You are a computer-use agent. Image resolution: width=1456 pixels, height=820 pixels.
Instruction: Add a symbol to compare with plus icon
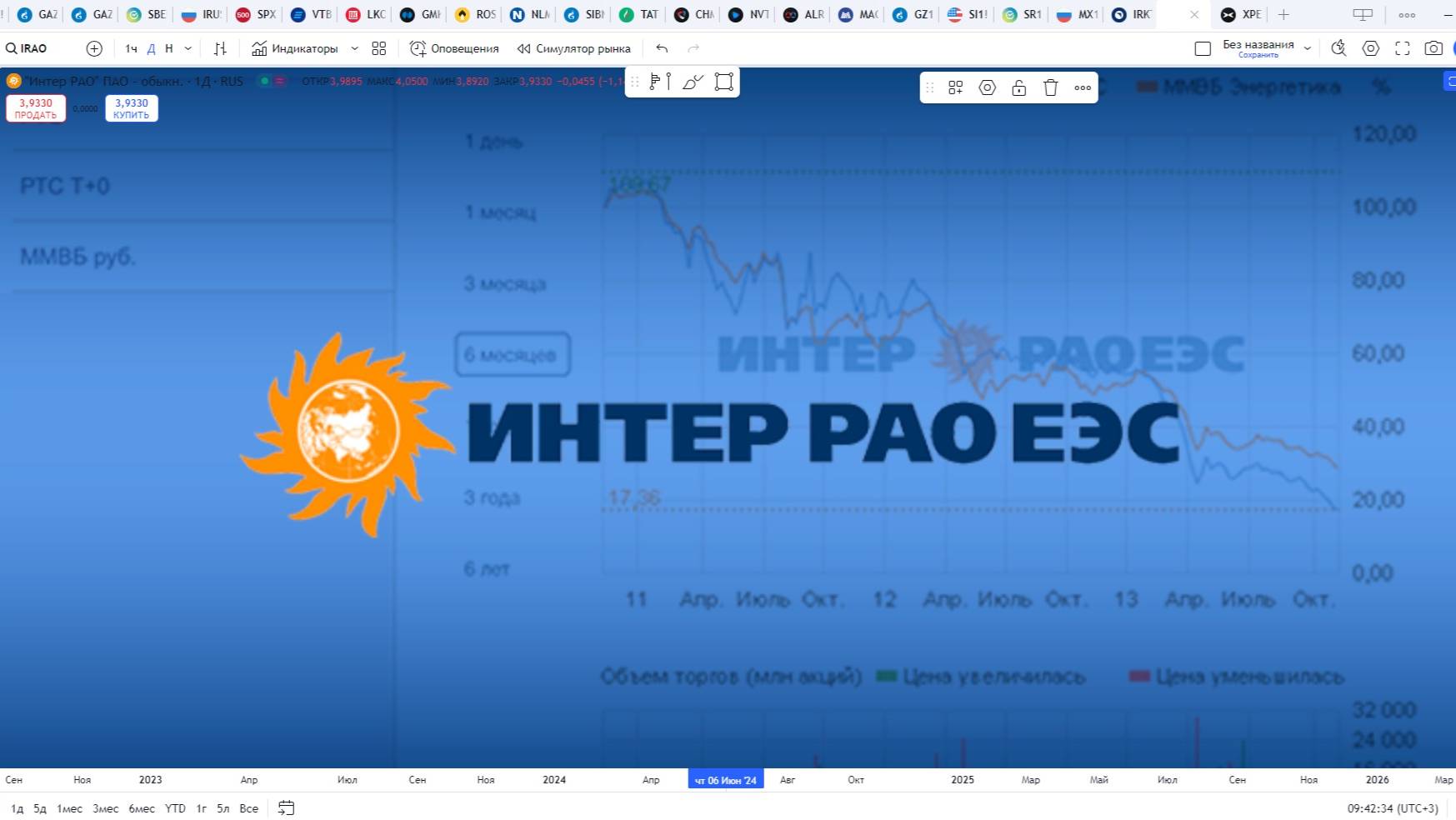[94, 48]
